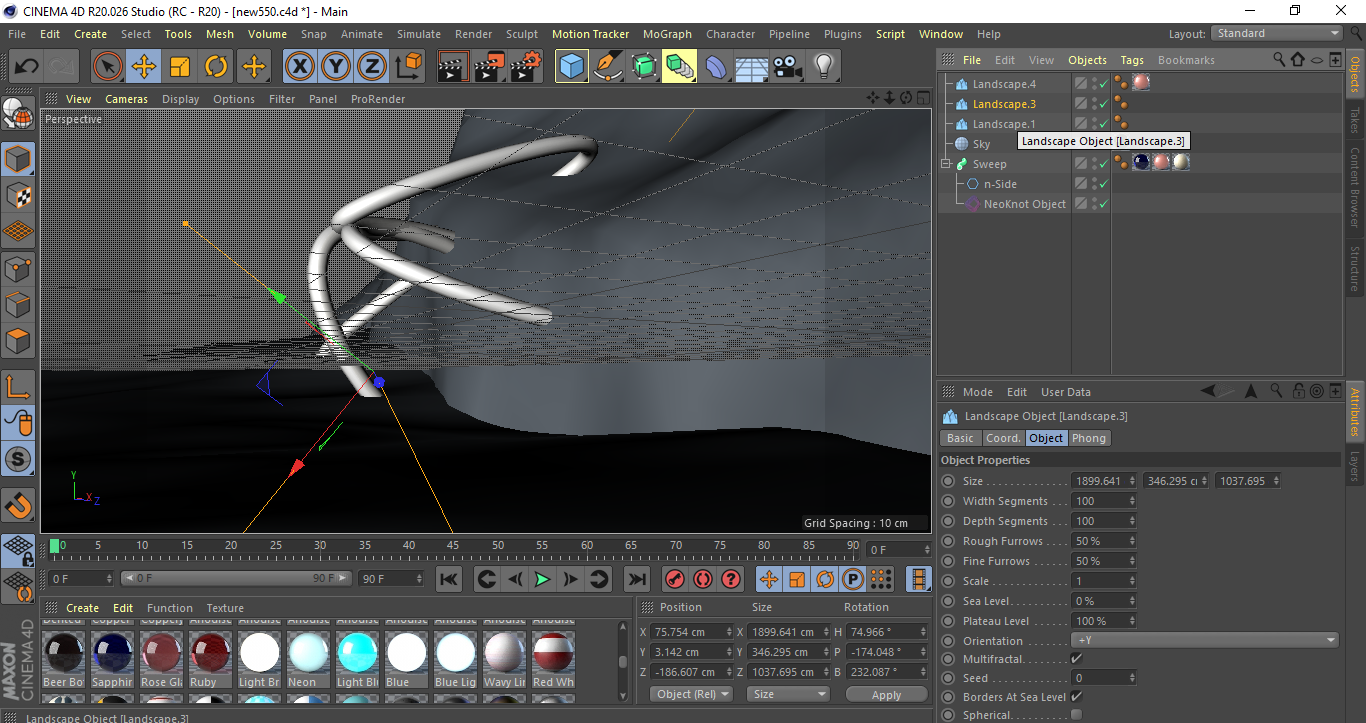
Task: Open the MoGraph menu
Action: pos(667,34)
